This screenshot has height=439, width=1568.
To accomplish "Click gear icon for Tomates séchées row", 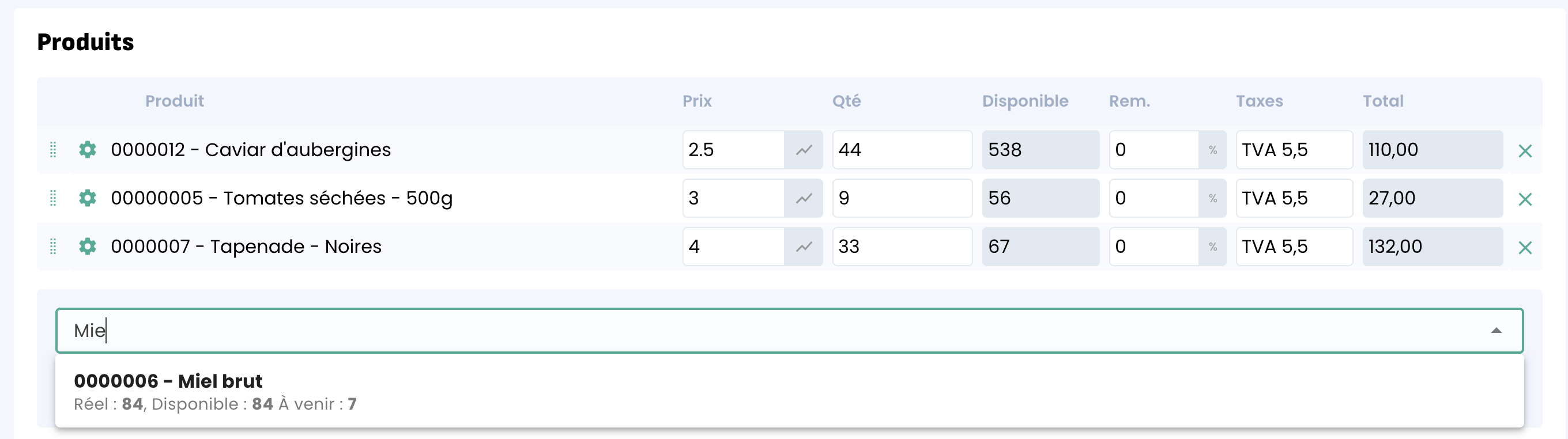I will (x=88, y=198).
